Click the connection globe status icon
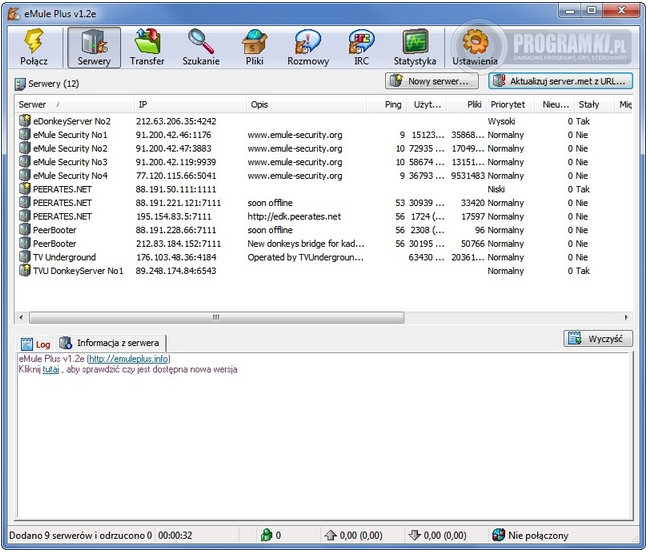 (498, 535)
